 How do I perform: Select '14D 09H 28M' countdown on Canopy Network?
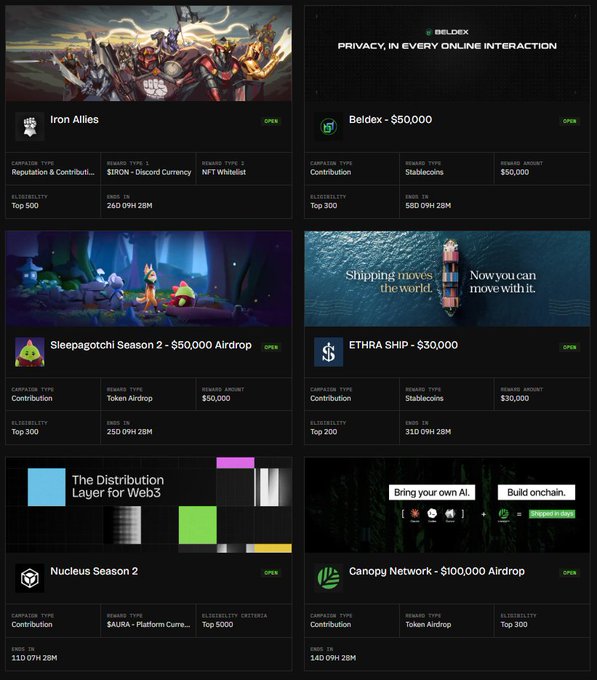pyautogui.click(x=333, y=658)
